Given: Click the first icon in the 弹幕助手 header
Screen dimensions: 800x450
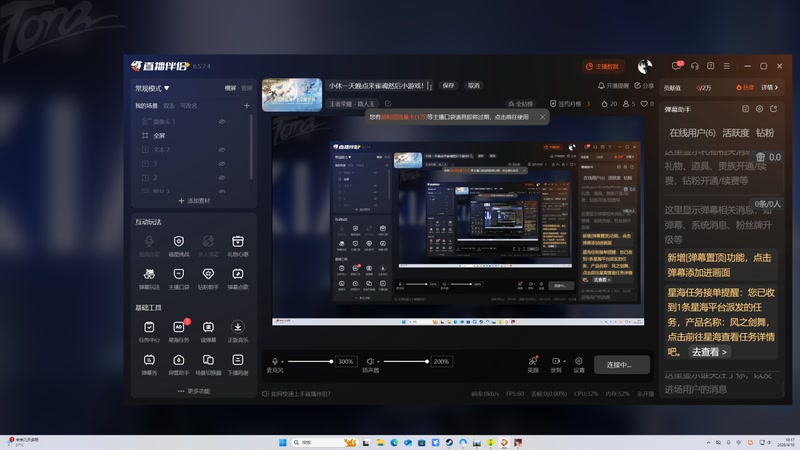Looking at the screenshot, I should (745, 109).
